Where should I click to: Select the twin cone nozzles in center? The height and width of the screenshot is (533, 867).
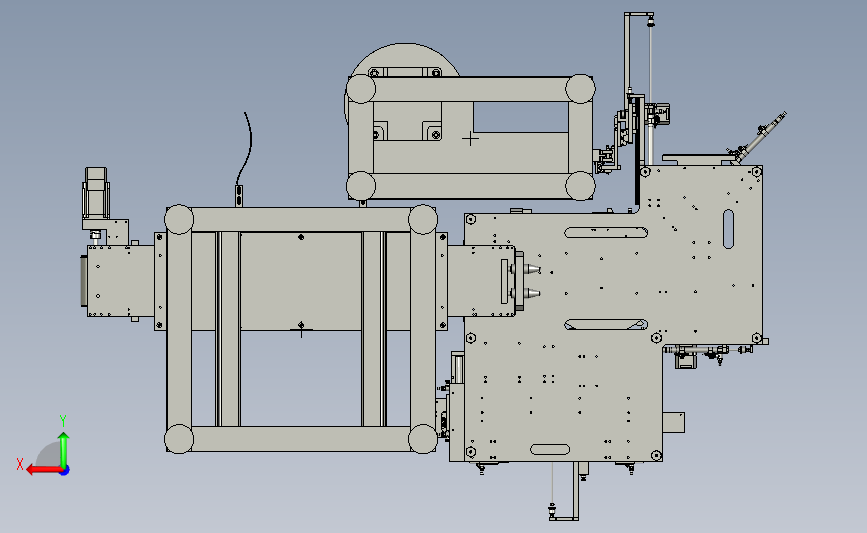pos(526,281)
